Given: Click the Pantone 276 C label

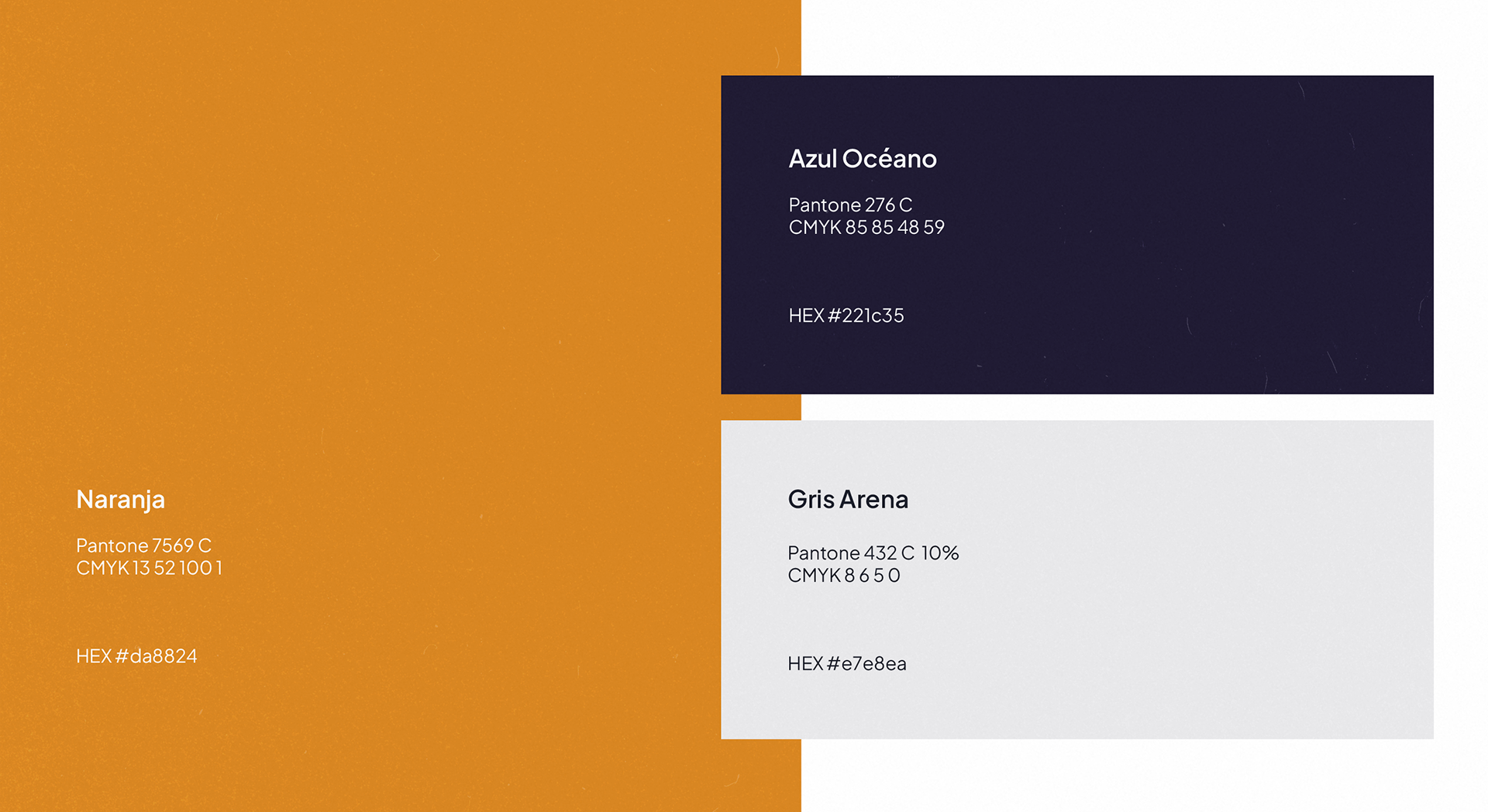Looking at the screenshot, I should tap(850, 205).
